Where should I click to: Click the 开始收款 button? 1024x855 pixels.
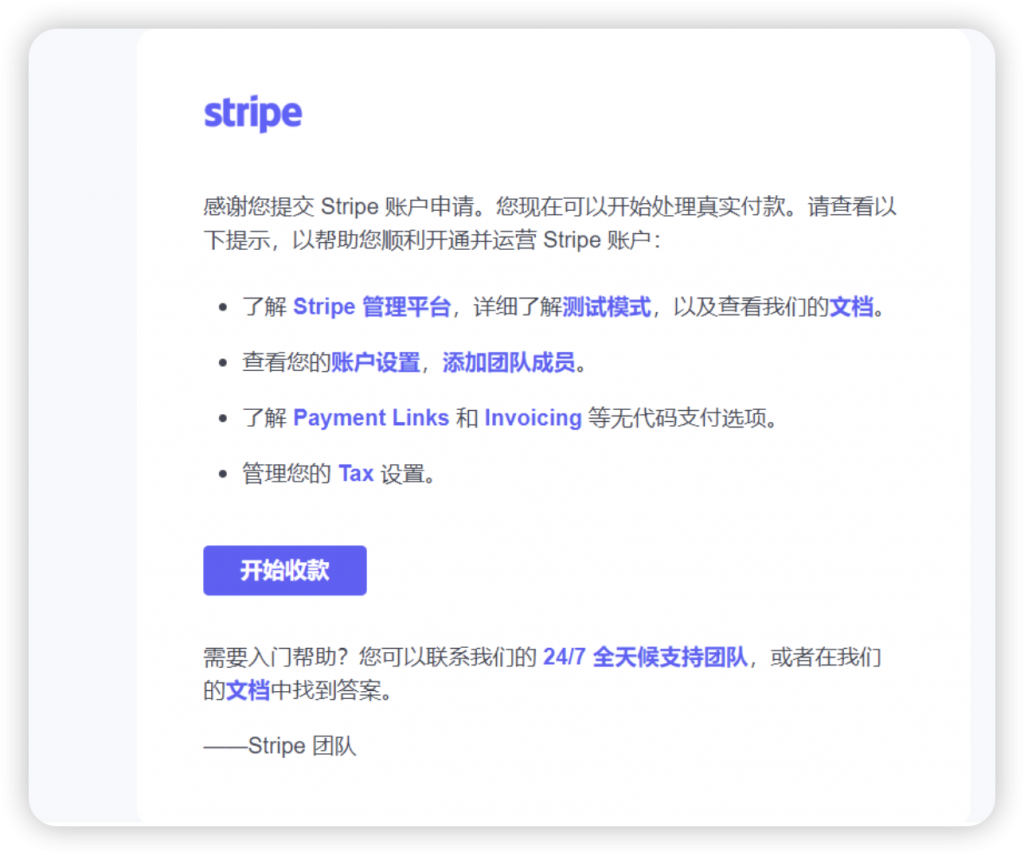(x=285, y=570)
